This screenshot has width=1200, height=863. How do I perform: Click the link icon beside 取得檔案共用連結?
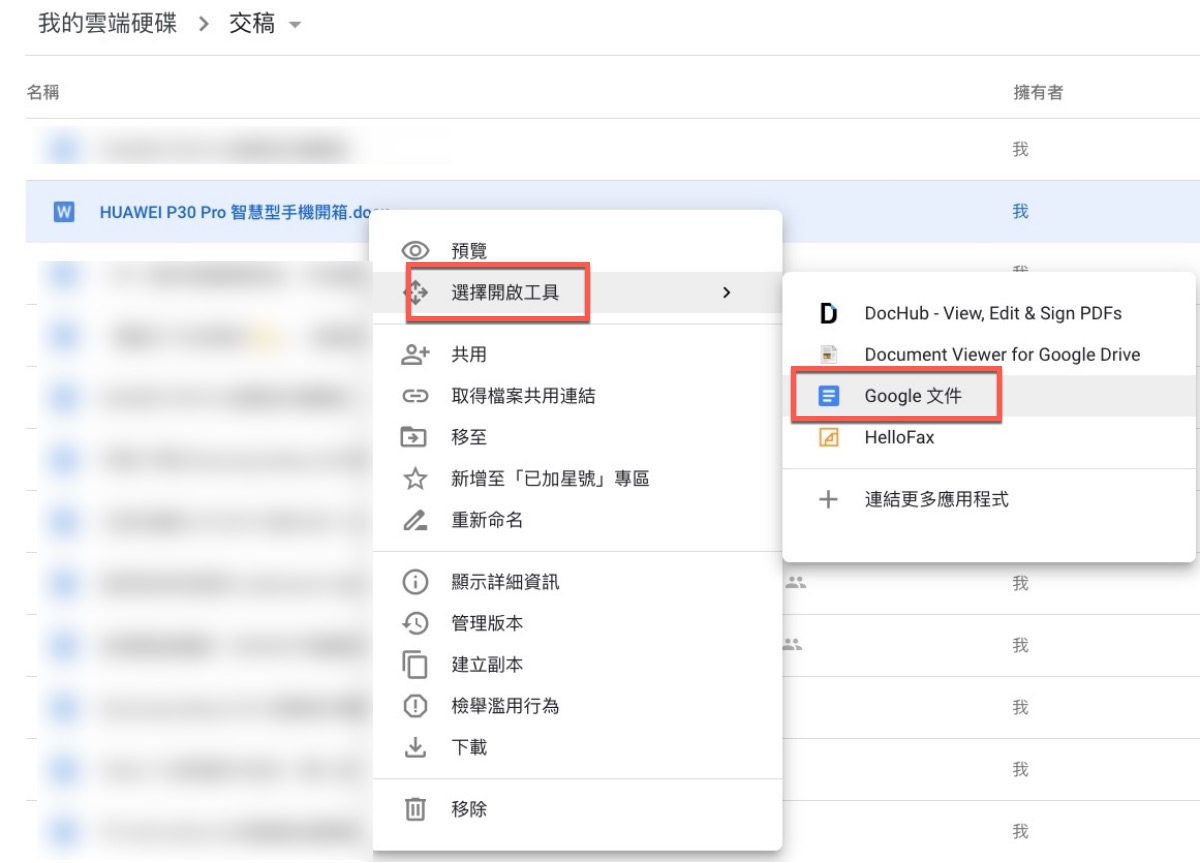[x=415, y=396]
